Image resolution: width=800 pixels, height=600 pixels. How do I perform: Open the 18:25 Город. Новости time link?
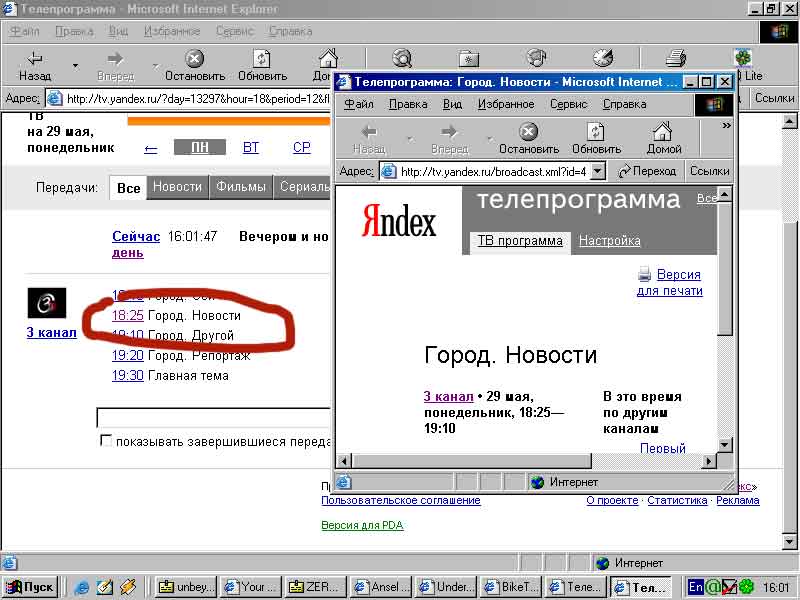click(x=128, y=315)
